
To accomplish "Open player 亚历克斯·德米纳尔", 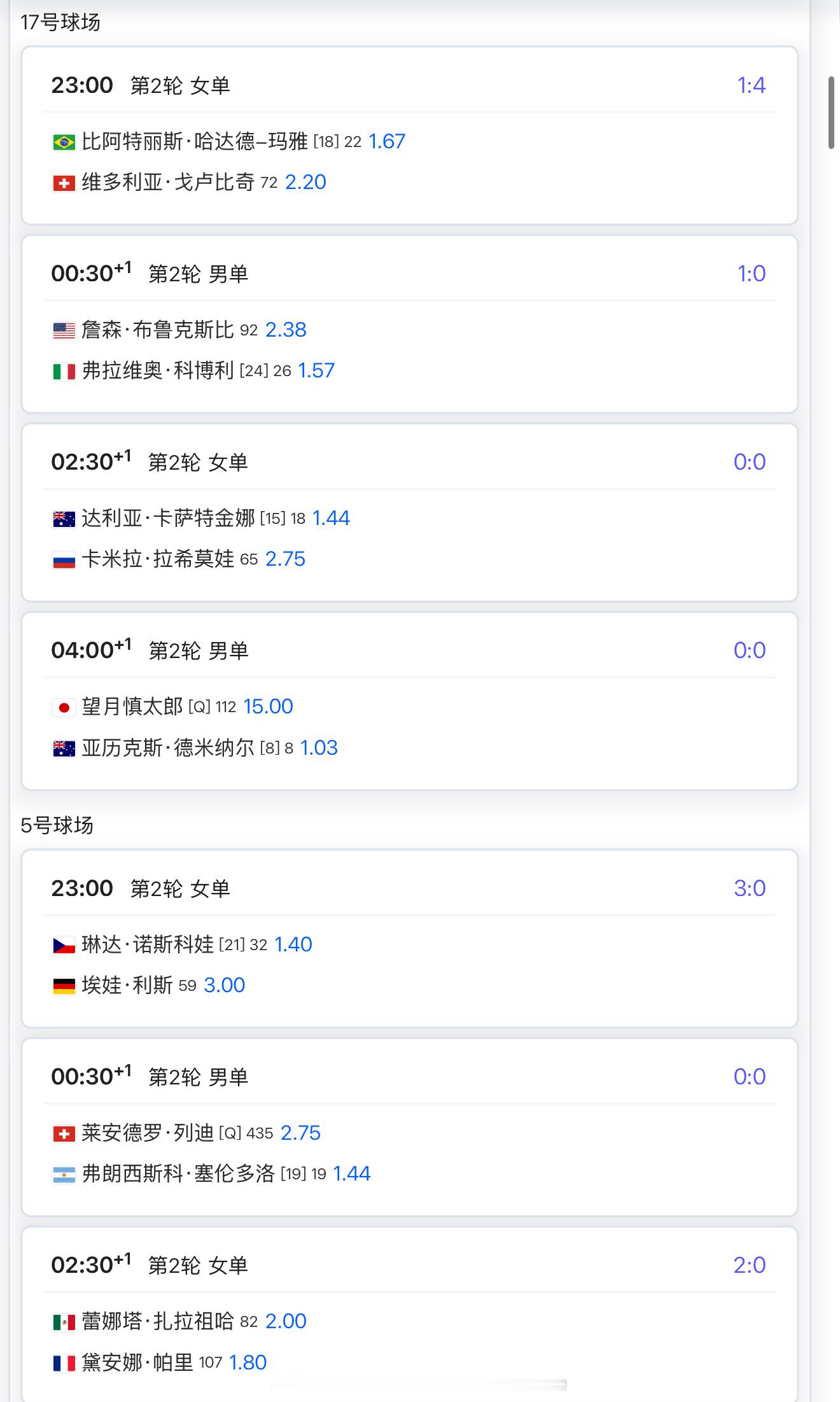I will point(168,748).
